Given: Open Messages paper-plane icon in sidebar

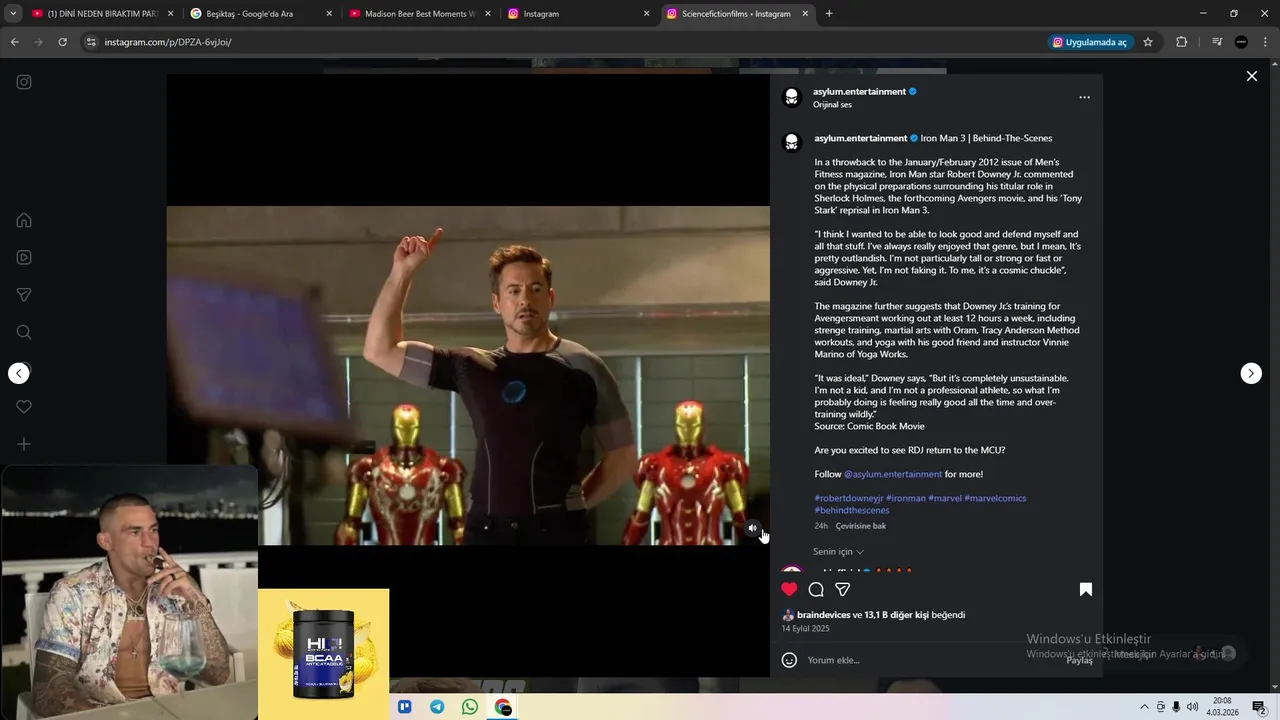Looking at the screenshot, I should 24,295.
